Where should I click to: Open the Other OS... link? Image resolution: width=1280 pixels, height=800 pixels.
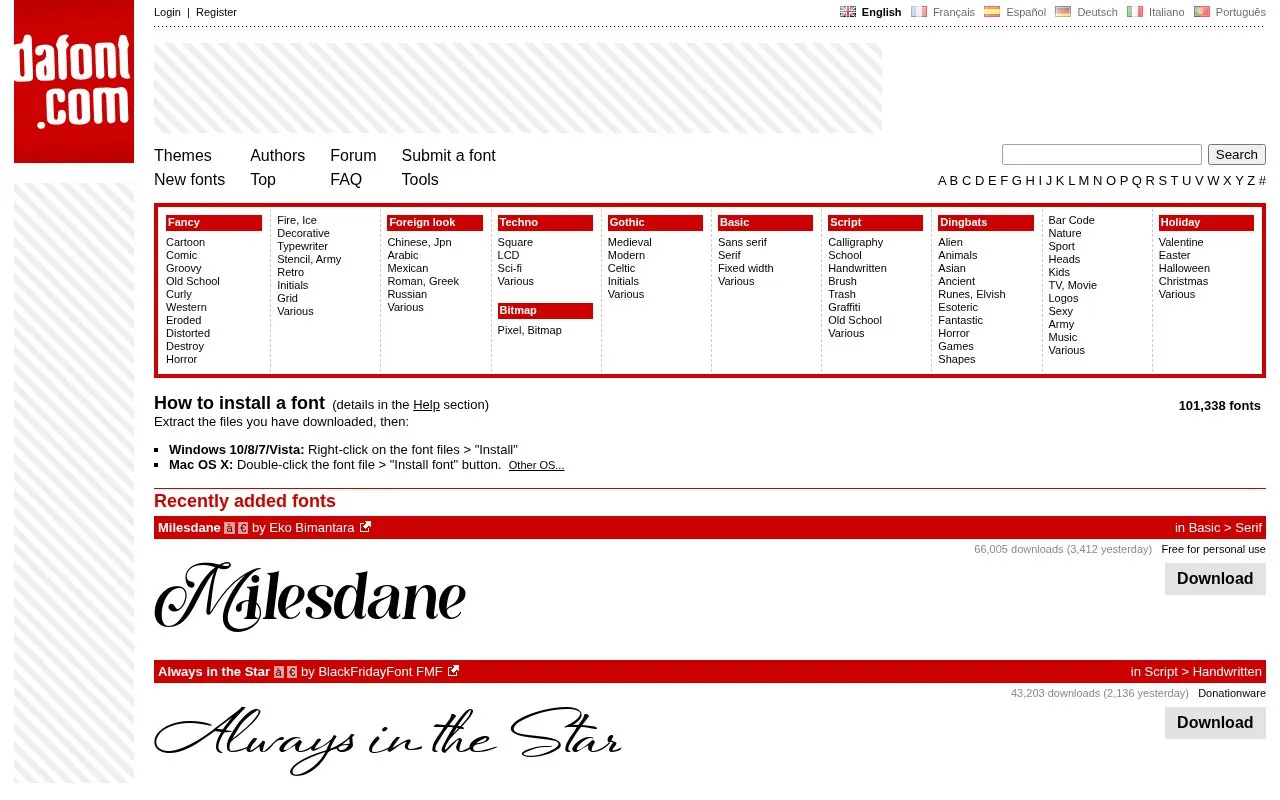(x=536, y=465)
